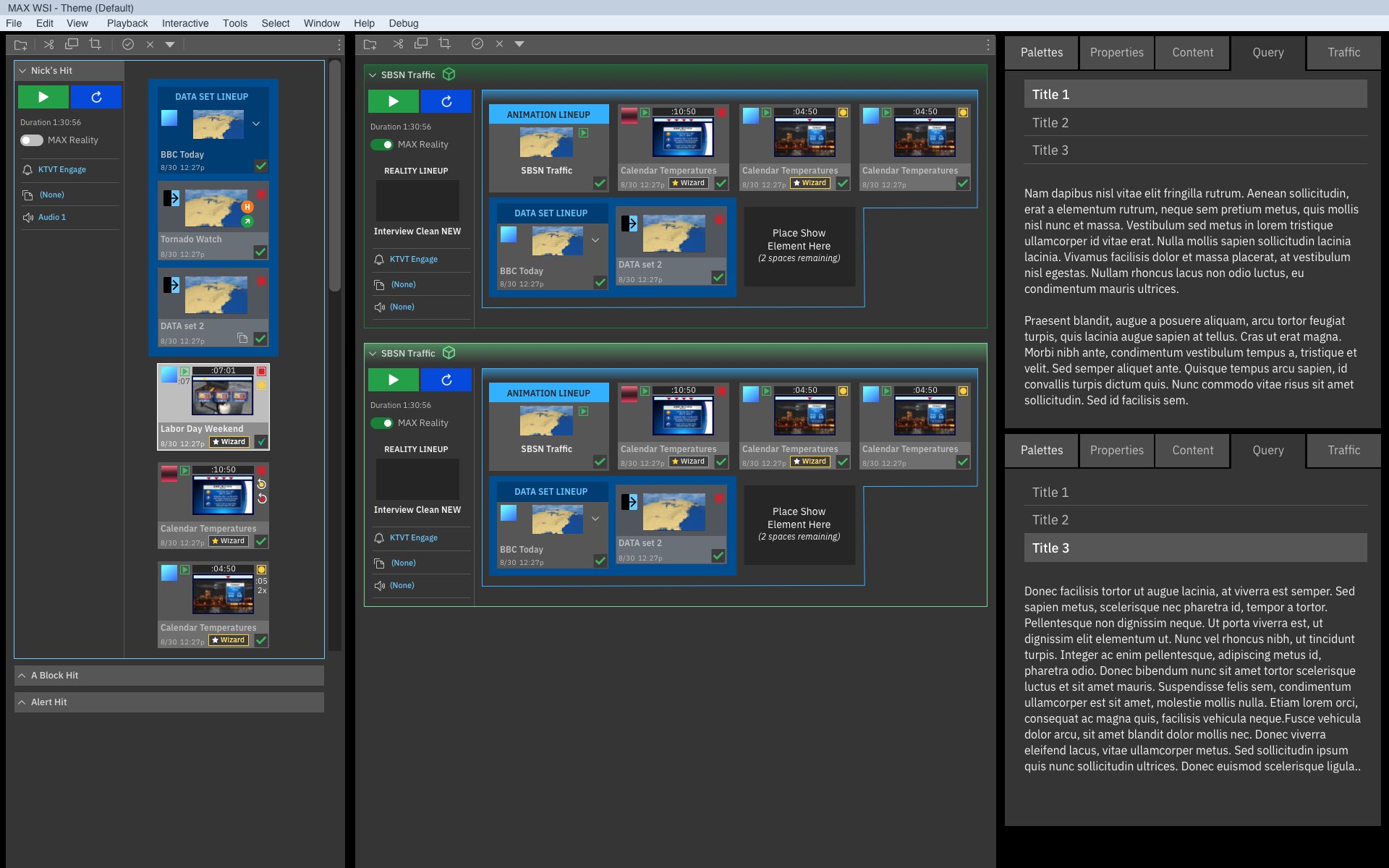Click the green play button in Nick's Hit
Viewport: 1389px width, 868px height.
[x=43, y=97]
